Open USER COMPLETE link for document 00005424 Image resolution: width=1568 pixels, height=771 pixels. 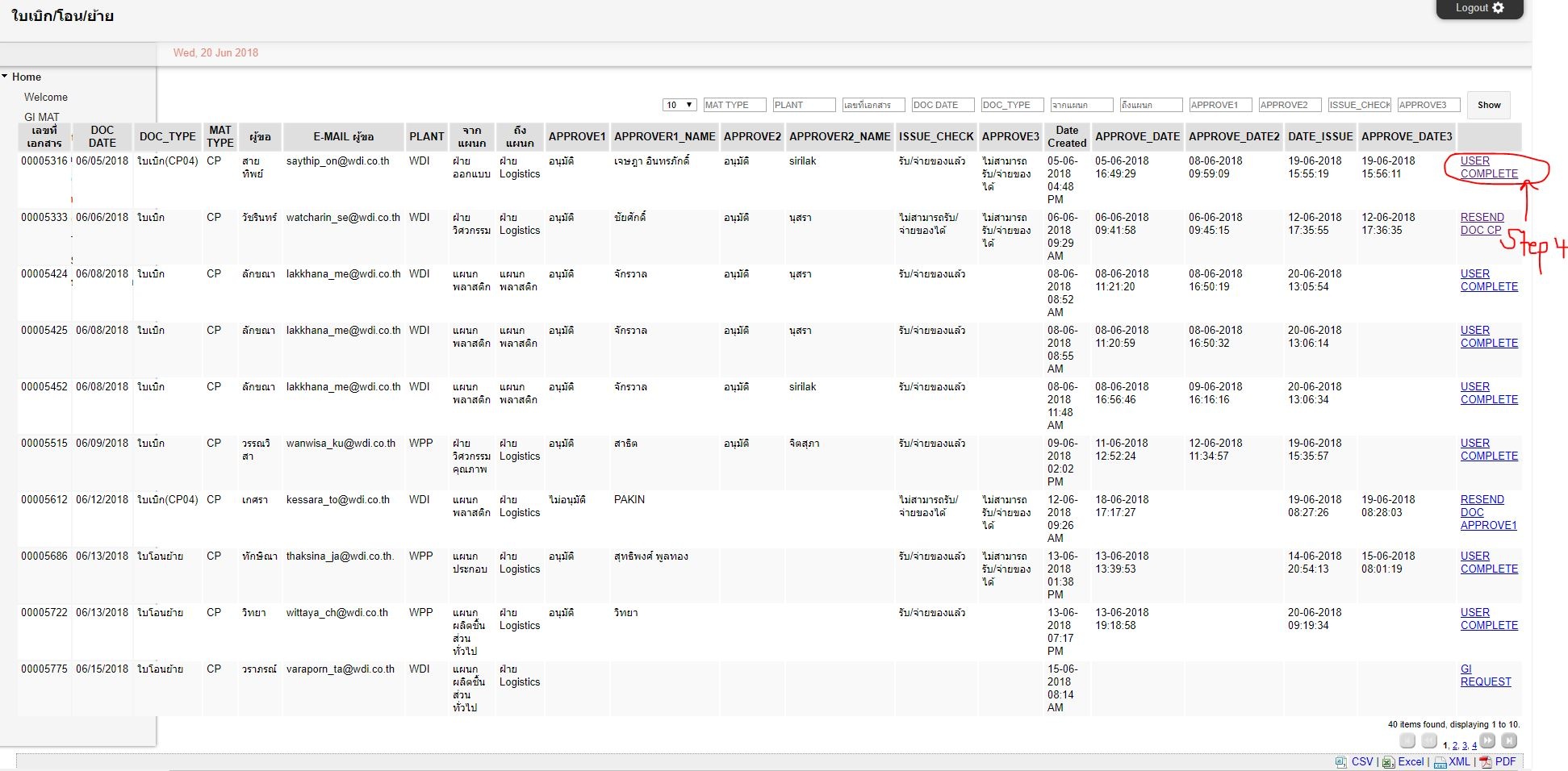pyautogui.click(x=1489, y=280)
